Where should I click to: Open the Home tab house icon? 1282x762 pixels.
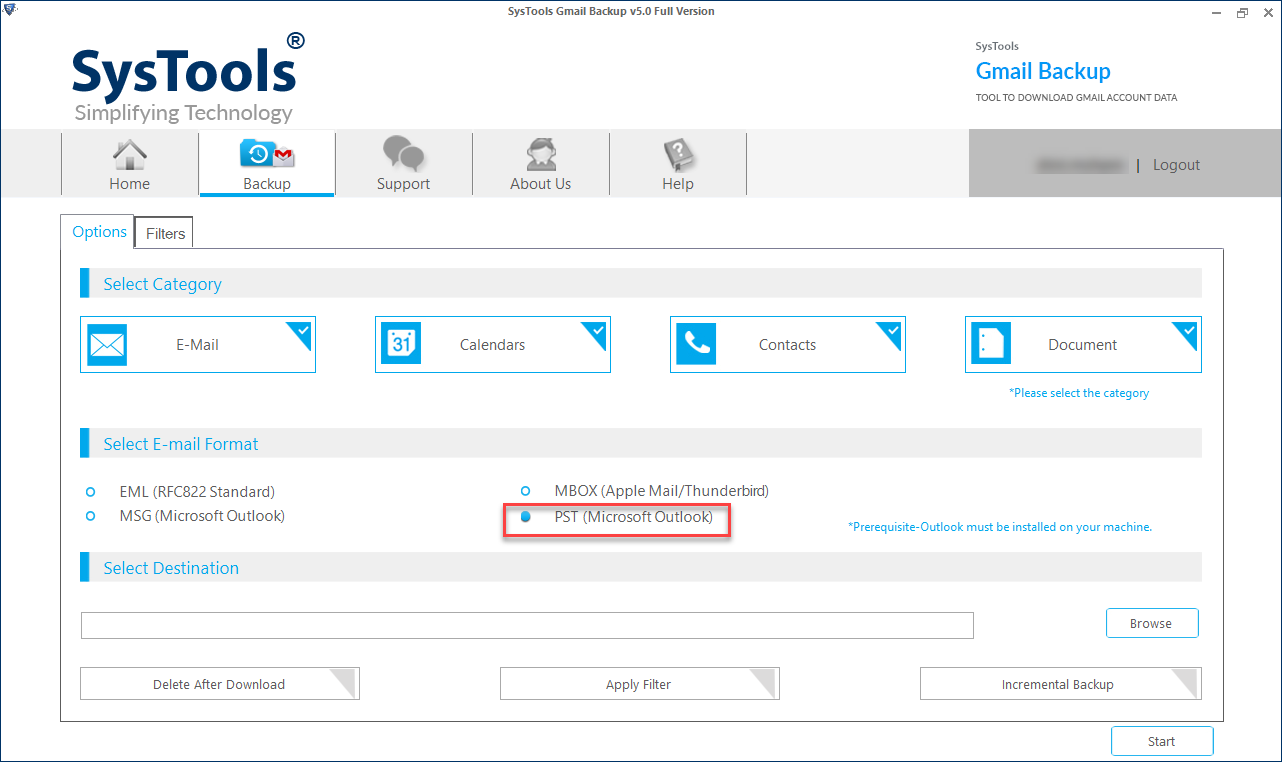click(129, 155)
